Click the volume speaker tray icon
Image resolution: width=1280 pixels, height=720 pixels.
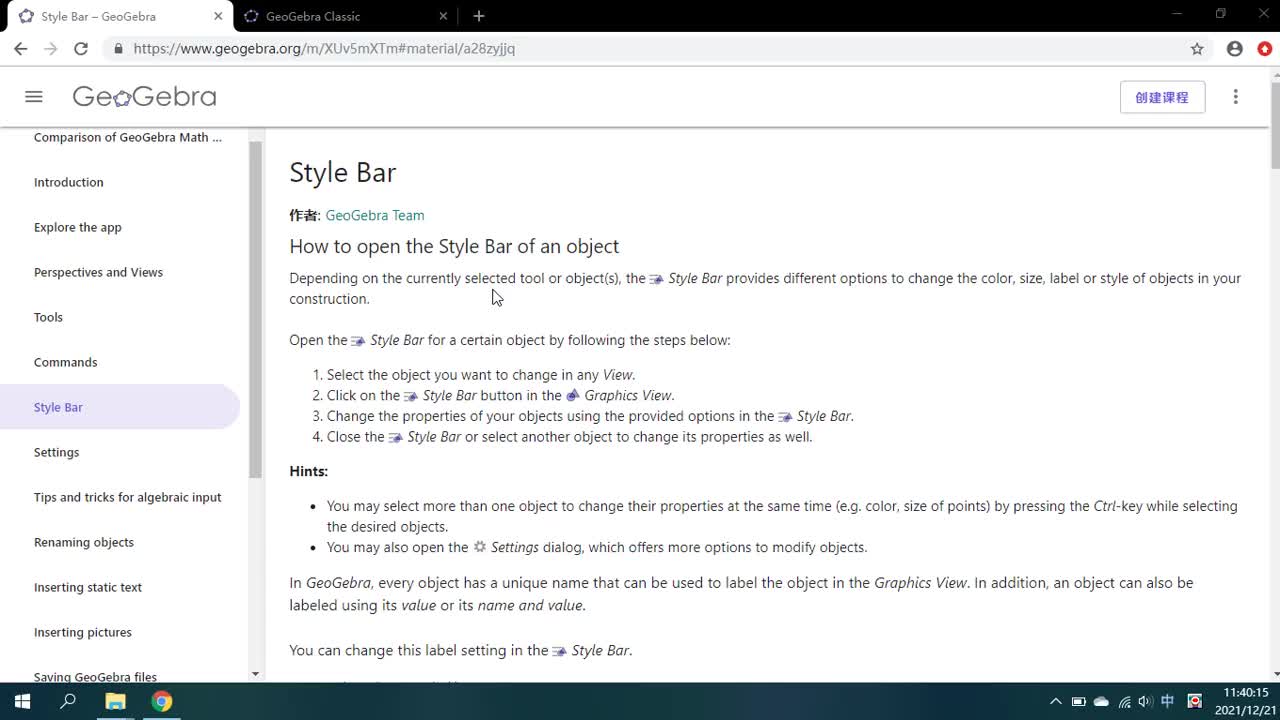(x=1145, y=702)
